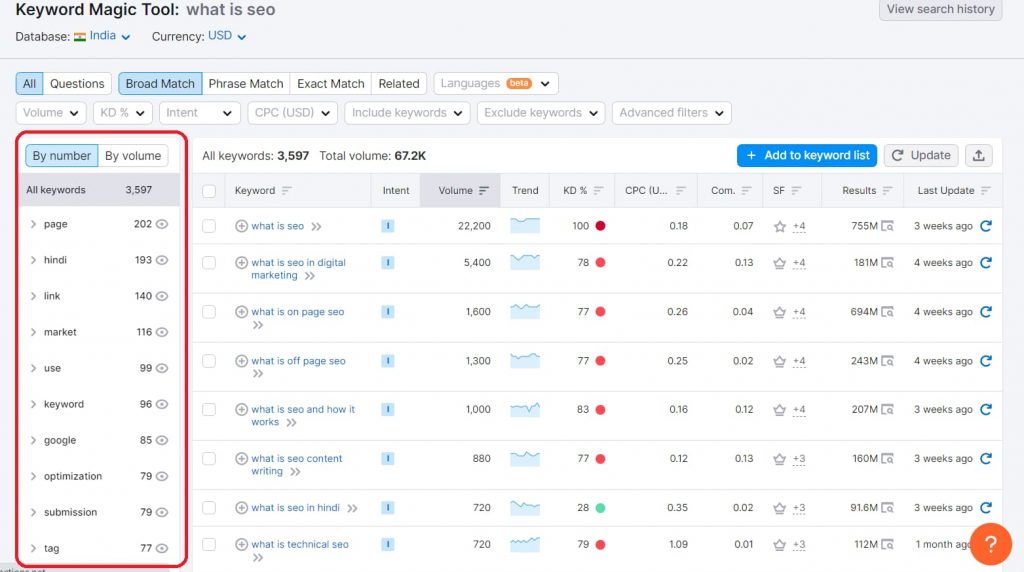View SERP results icon for 181M row

tap(887, 262)
